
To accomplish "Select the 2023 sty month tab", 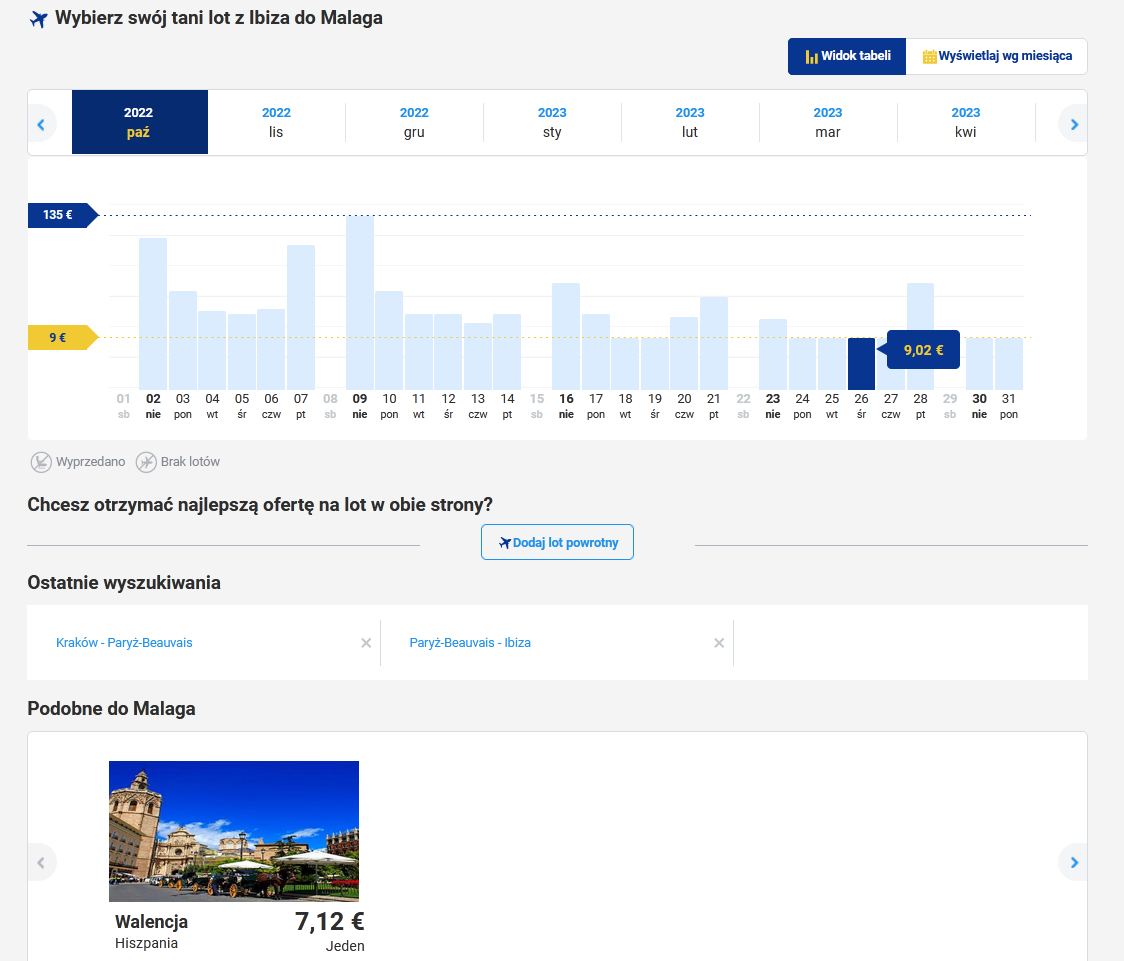I will (x=552, y=122).
